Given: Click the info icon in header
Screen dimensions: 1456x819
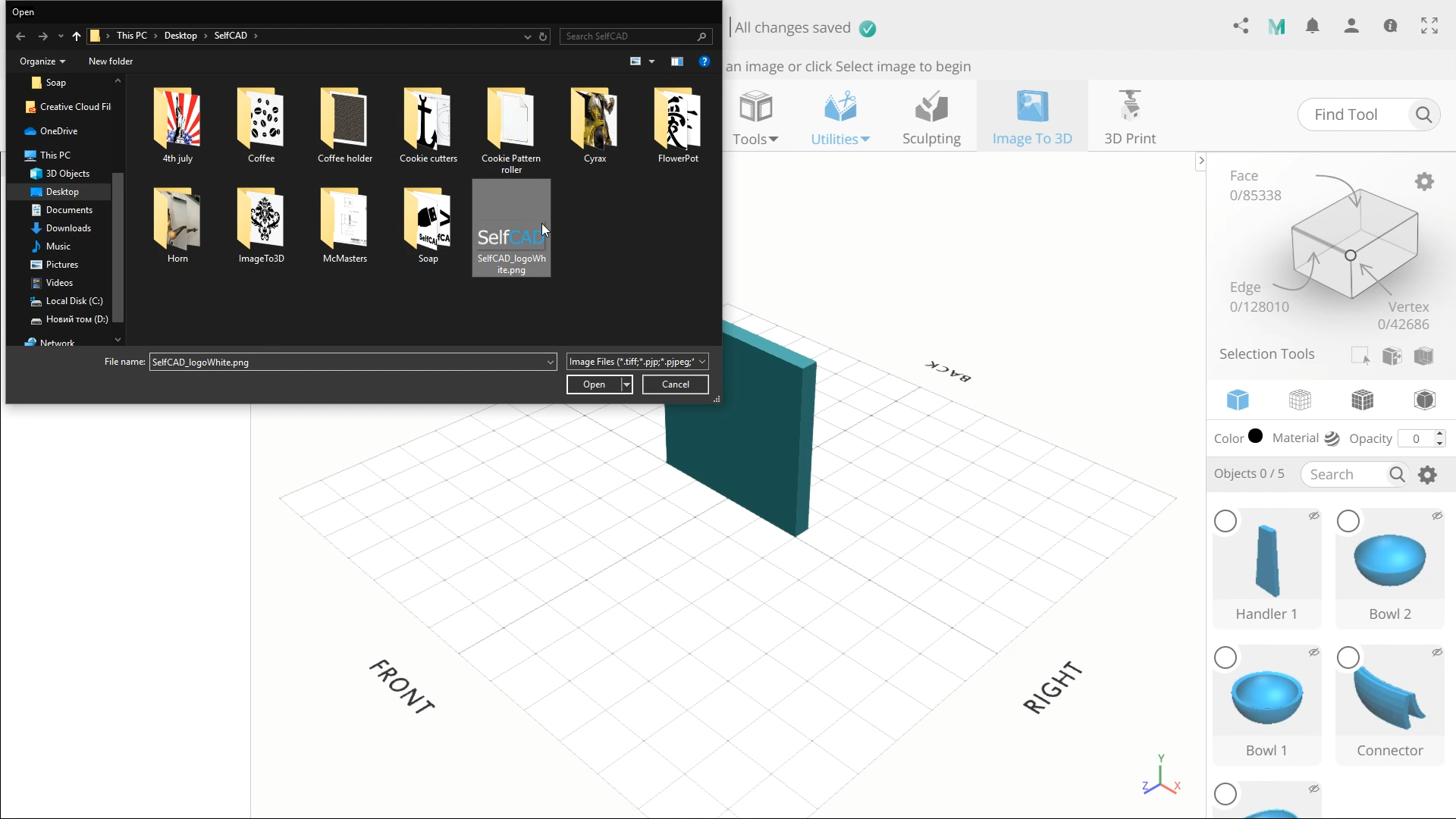Looking at the screenshot, I should [x=1390, y=27].
